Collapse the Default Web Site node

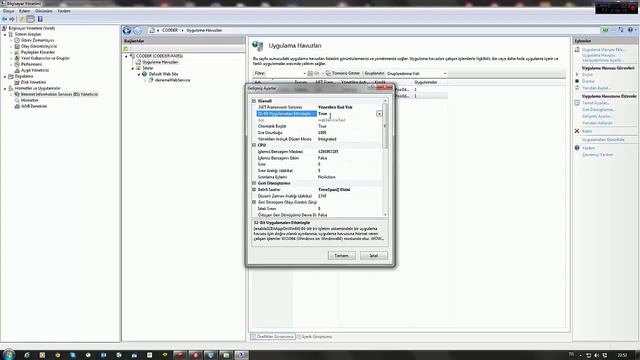139,74
